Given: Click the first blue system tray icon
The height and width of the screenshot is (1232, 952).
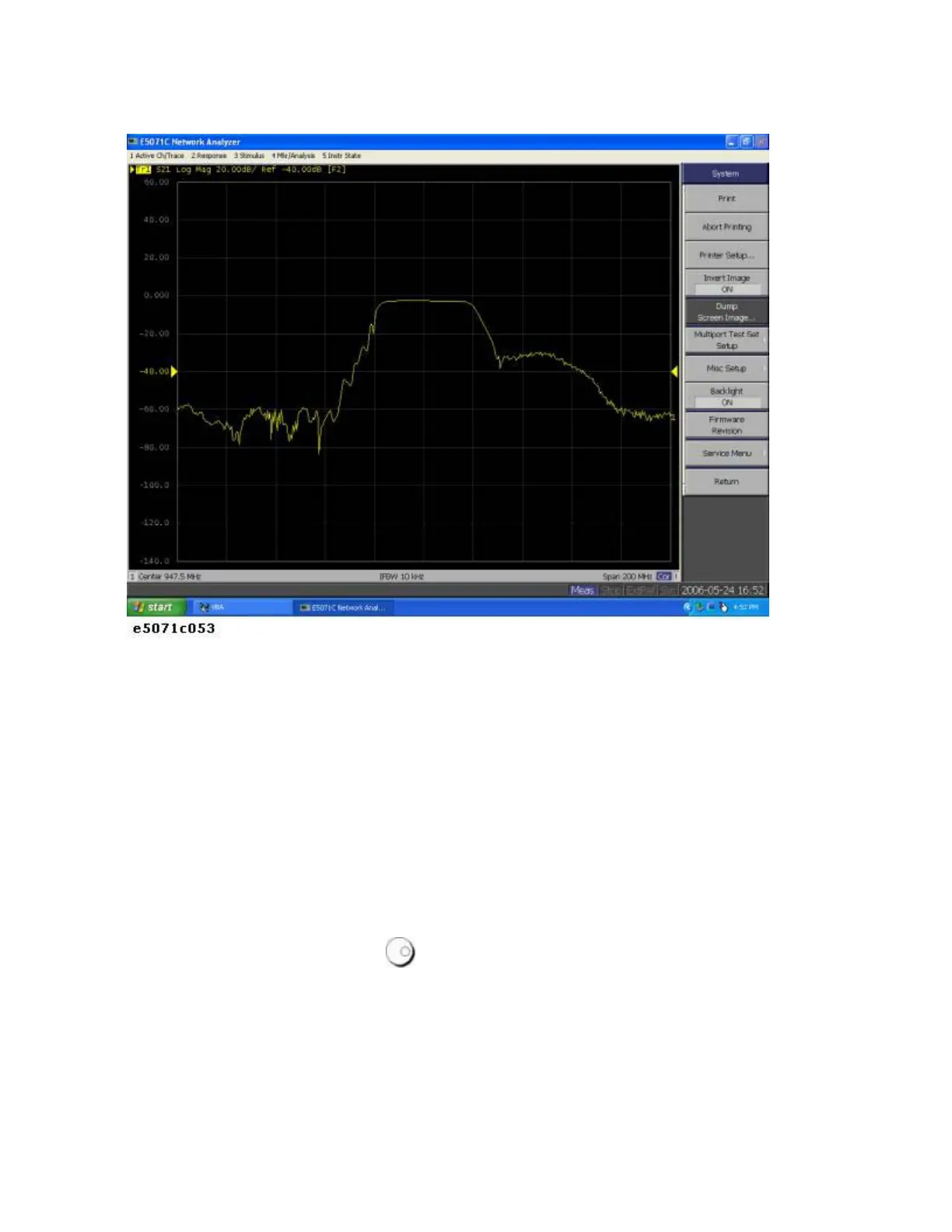Looking at the screenshot, I should pos(688,607).
